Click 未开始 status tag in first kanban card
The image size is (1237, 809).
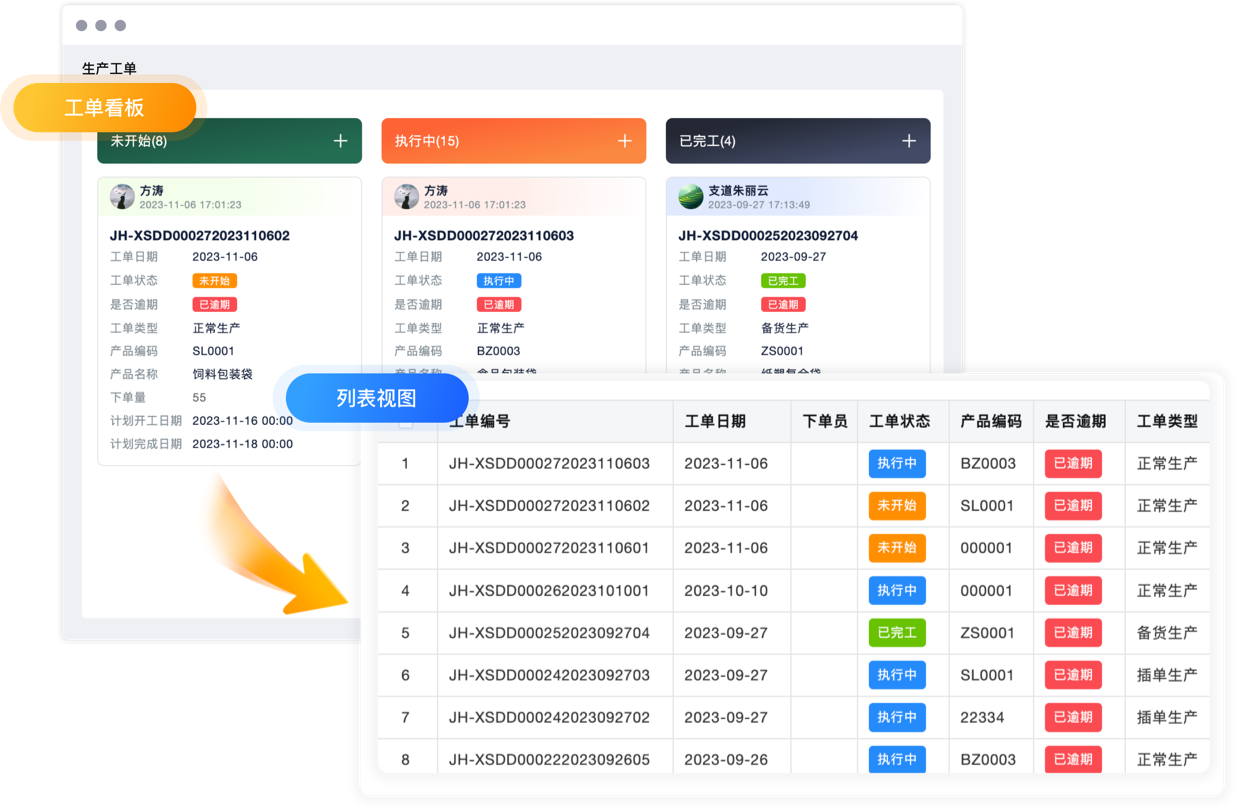point(214,281)
